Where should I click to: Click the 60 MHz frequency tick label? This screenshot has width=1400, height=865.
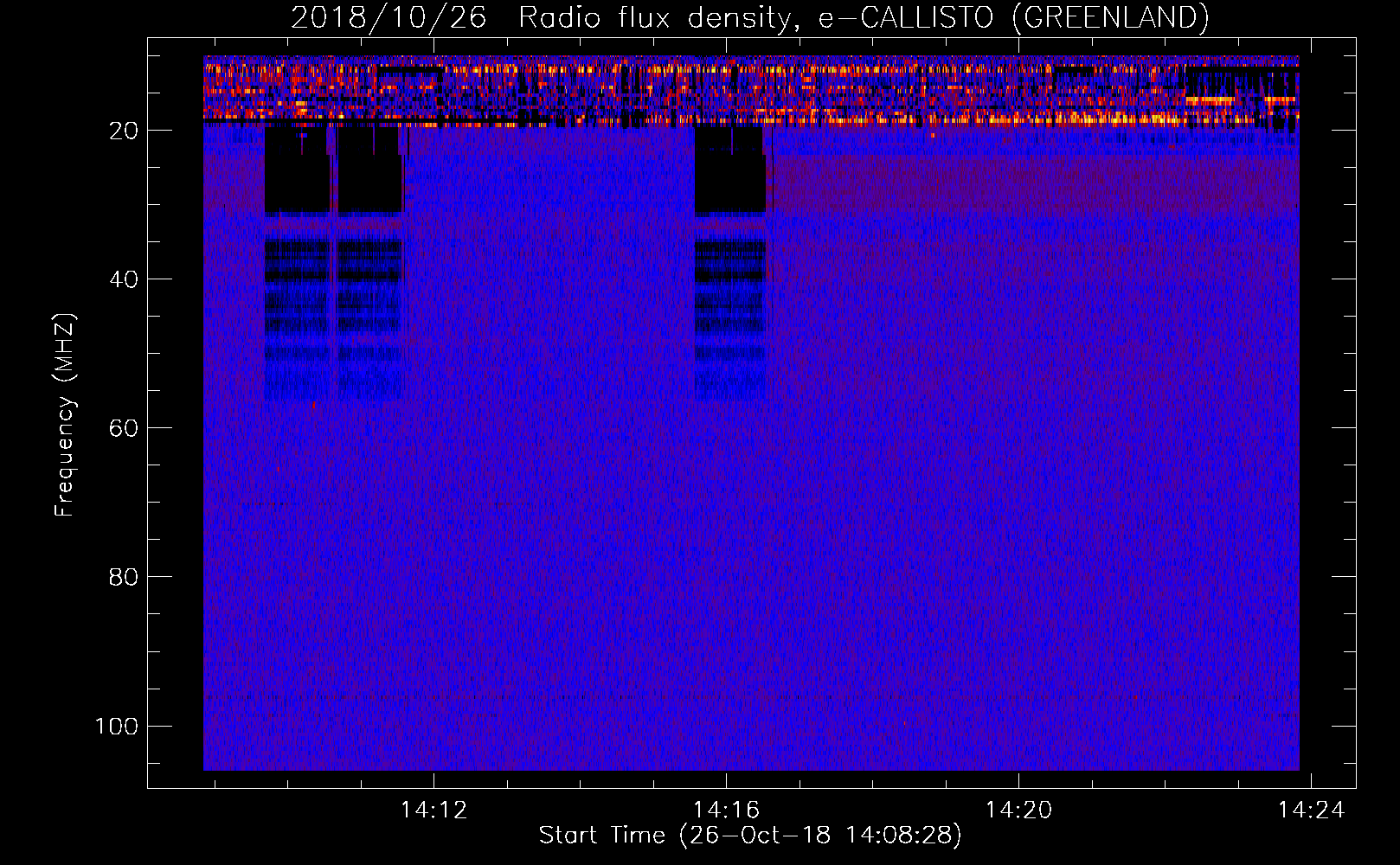click(x=124, y=428)
